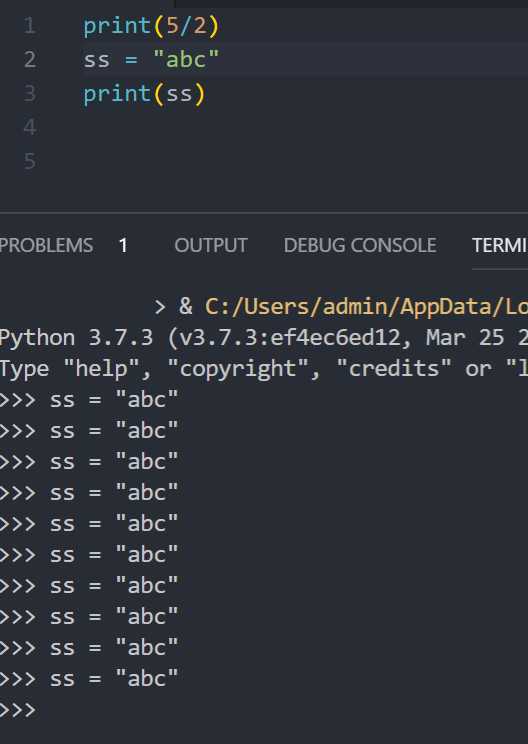This screenshot has height=744, width=528.
Task: Click line number 4 in gutter
Action: 29,127
